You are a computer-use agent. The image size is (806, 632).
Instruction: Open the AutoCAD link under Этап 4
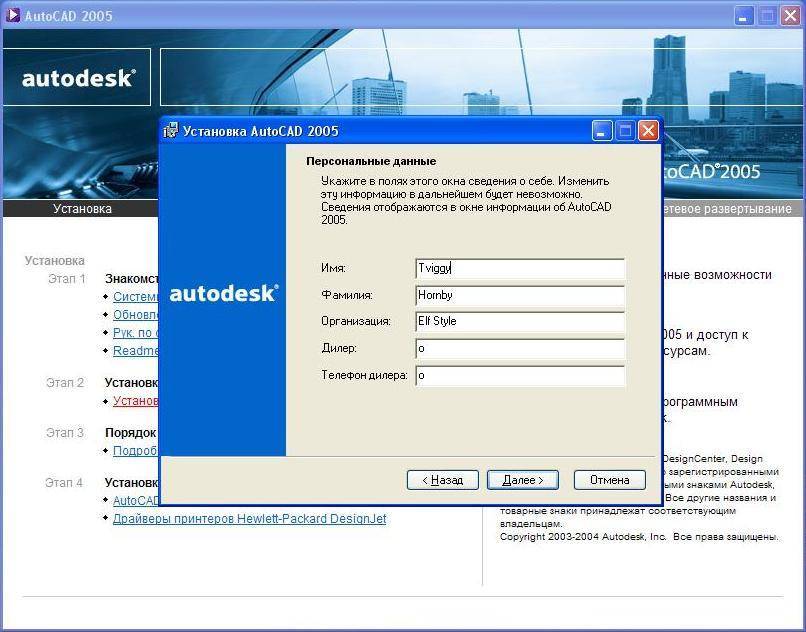click(x=136, y=501)
